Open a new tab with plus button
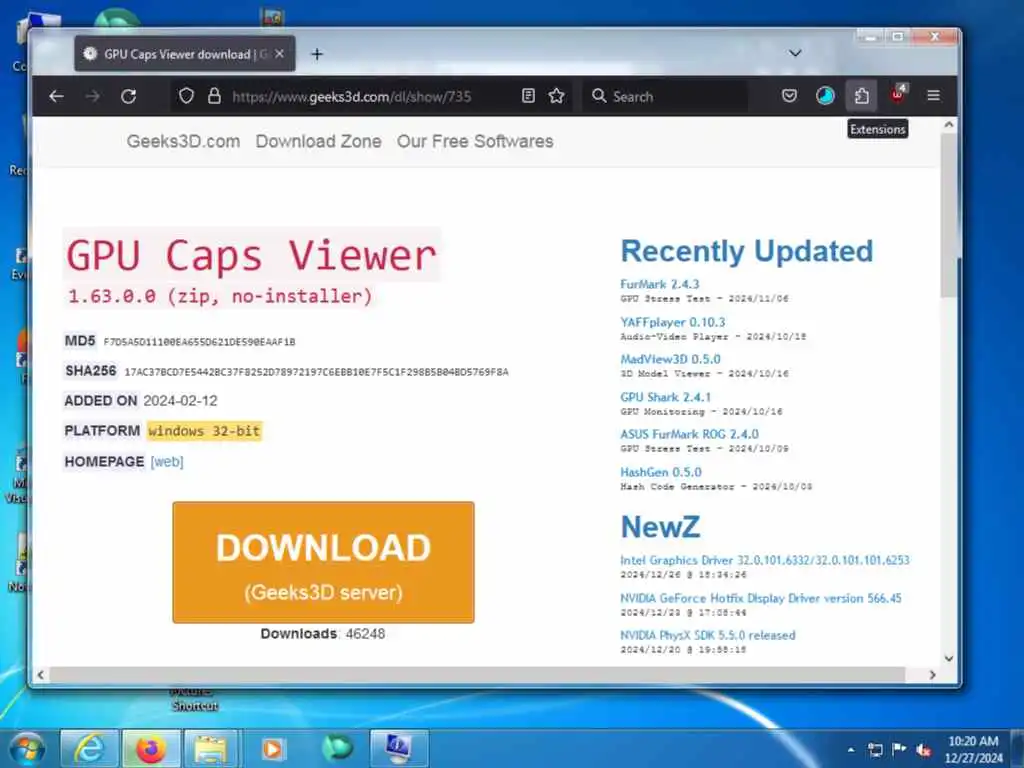The height and width of the screenshot is (768, 1024). [317, 54]
